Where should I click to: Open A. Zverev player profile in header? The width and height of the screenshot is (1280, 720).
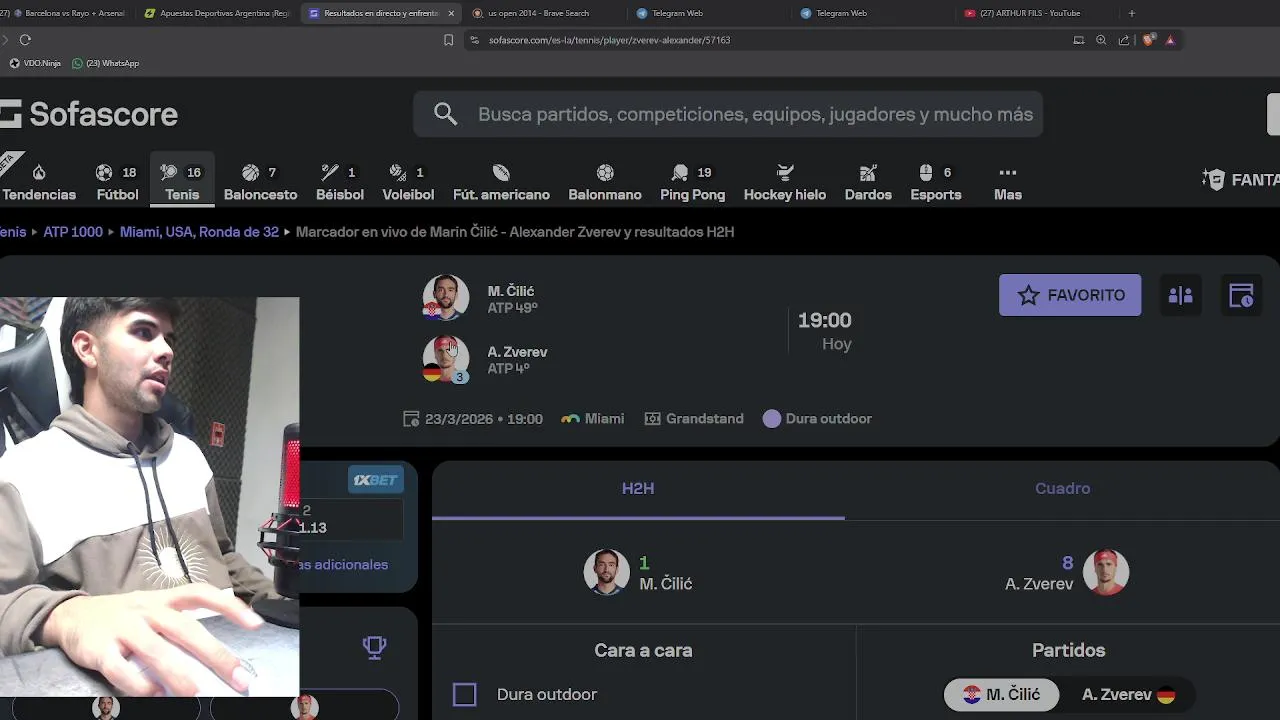coord(517,352)
